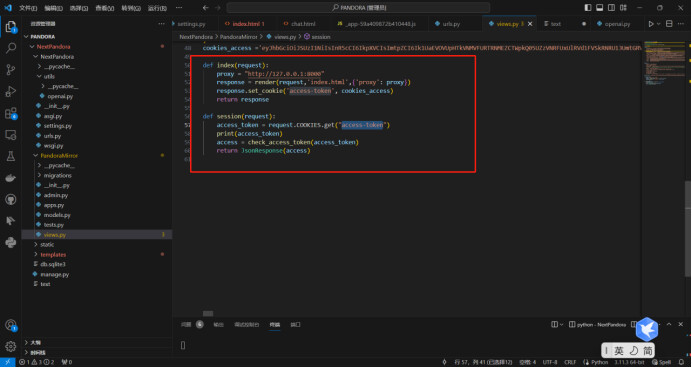Open the Docker view in activity bar
Screen dimensions: 692x368
11,178
